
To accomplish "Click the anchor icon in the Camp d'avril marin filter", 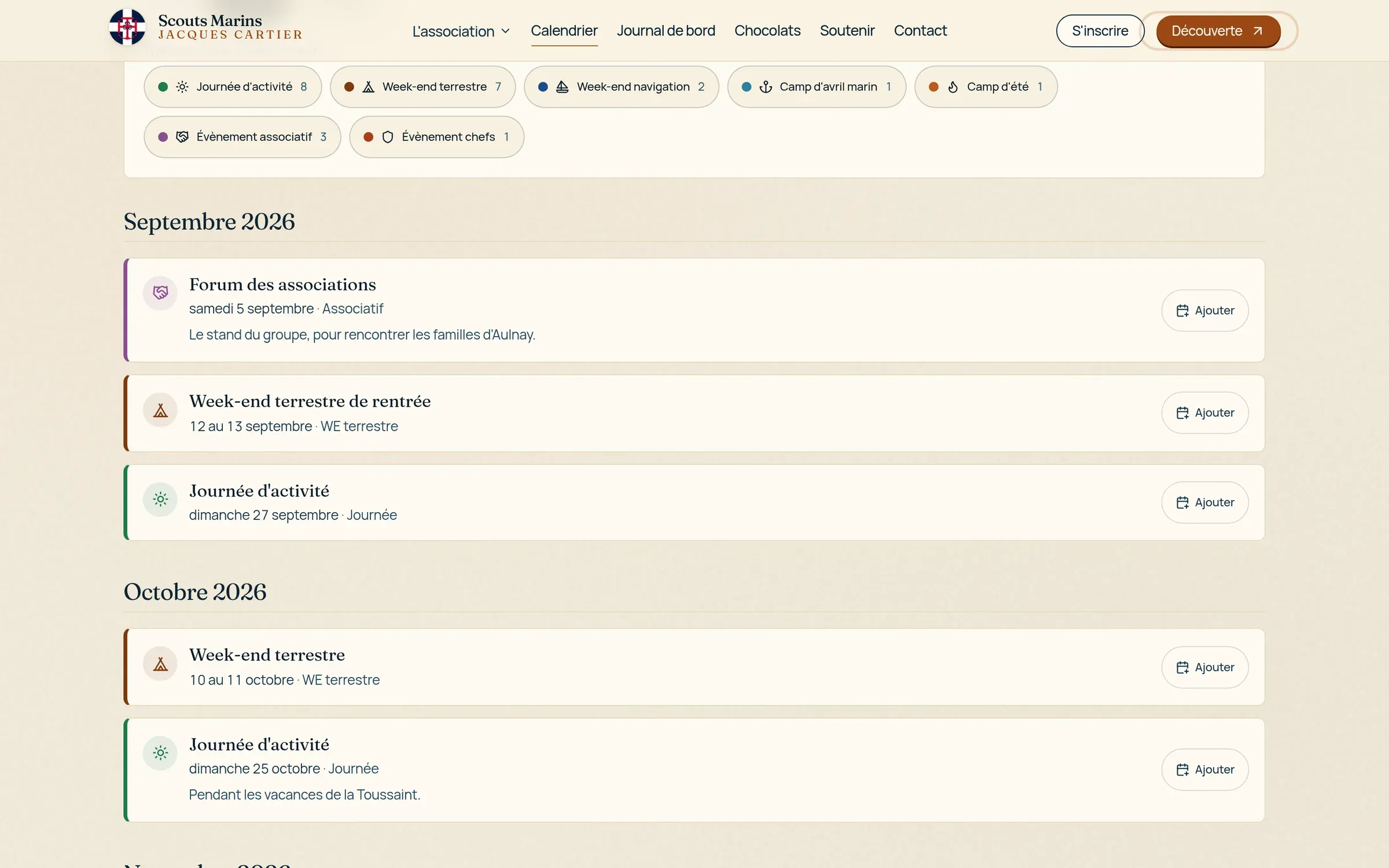I will point(766,87).
